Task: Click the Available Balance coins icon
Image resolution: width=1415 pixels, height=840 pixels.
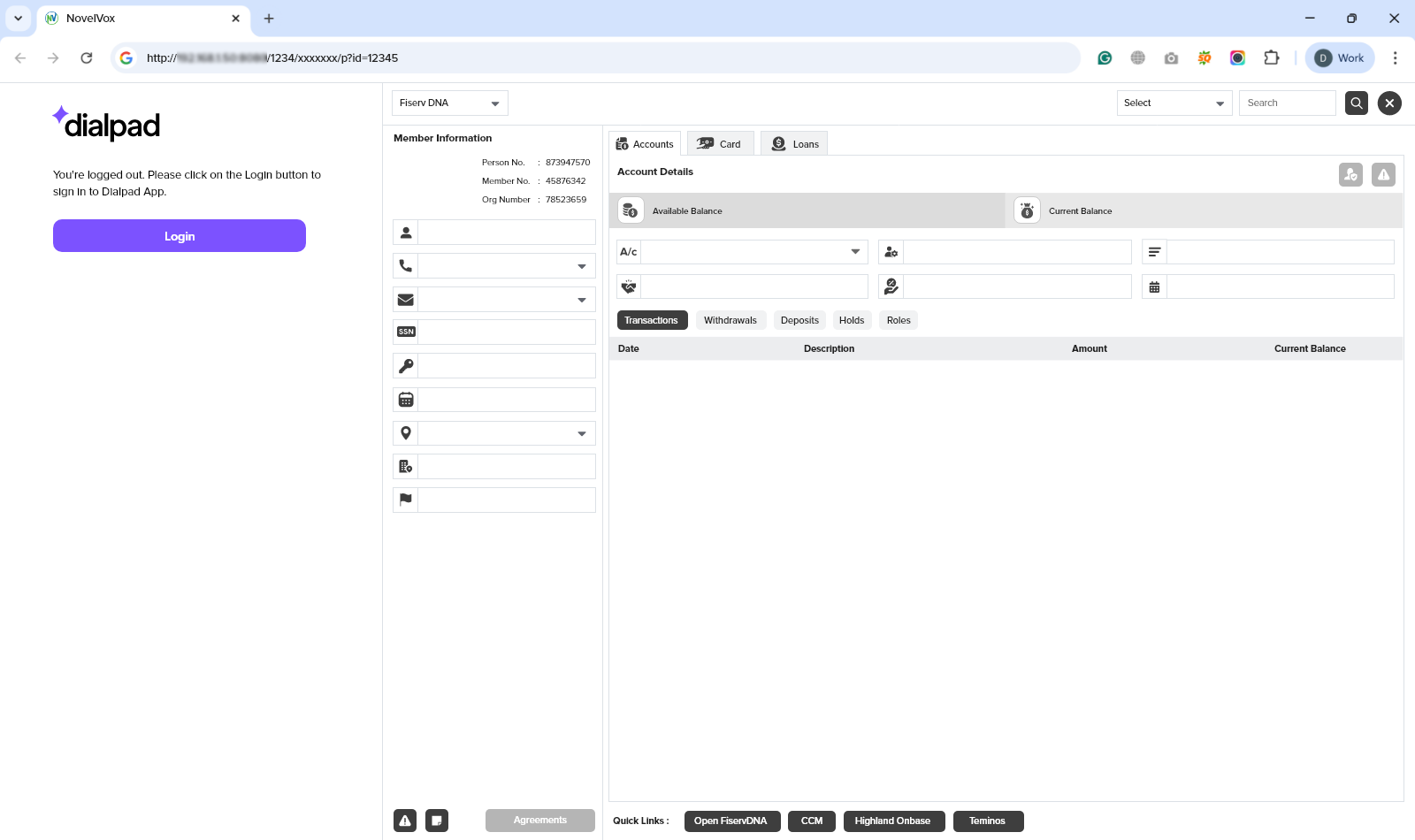Action: [630, 210]
